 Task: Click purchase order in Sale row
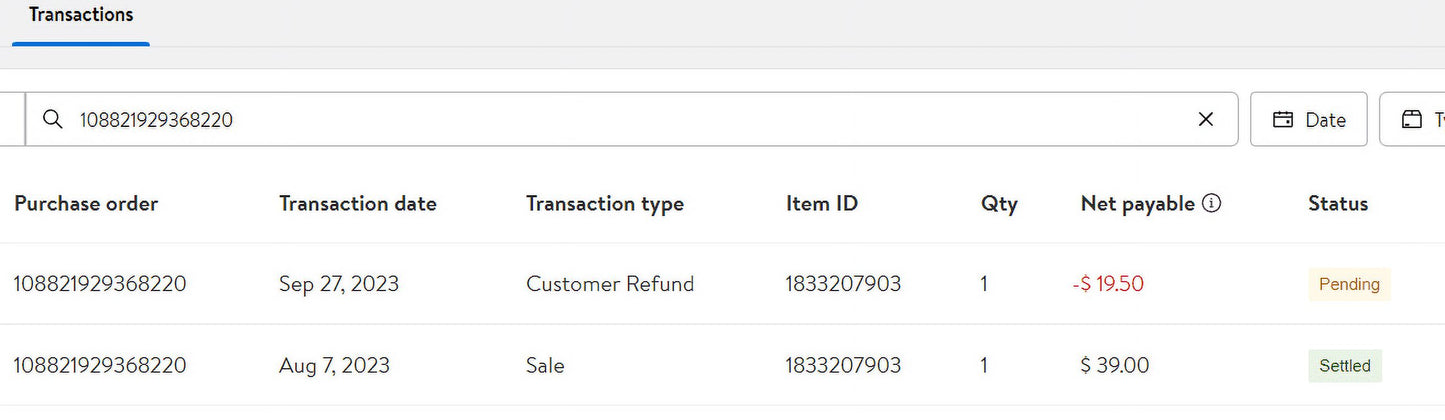point(100,366)
